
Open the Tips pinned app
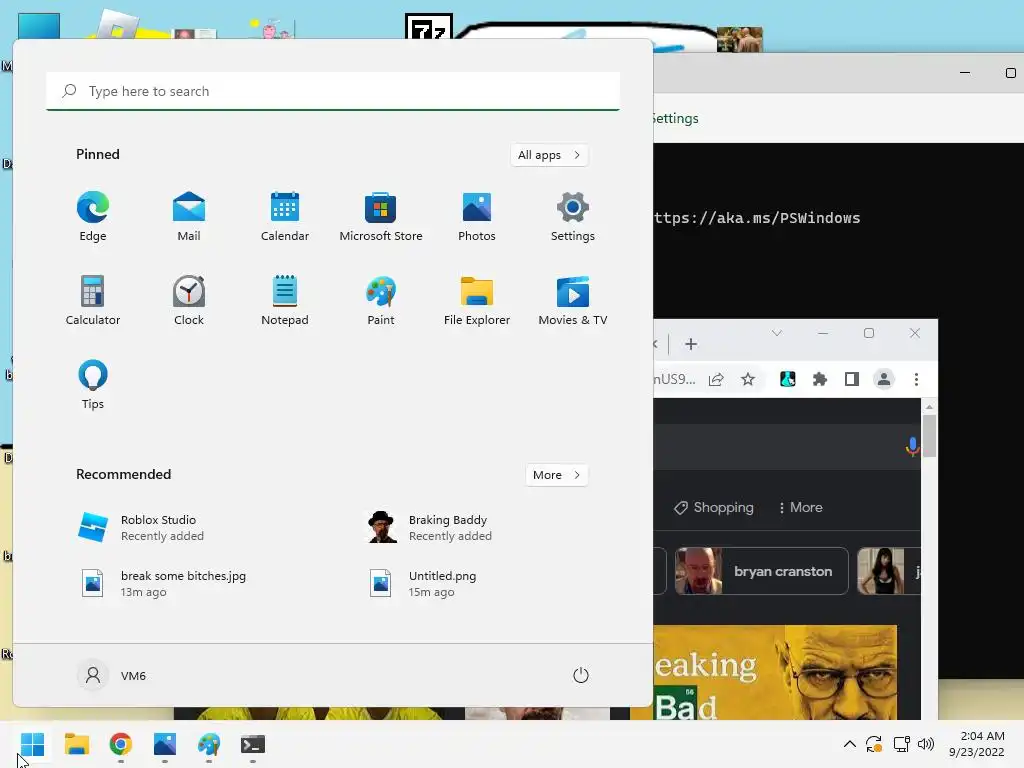93,385
